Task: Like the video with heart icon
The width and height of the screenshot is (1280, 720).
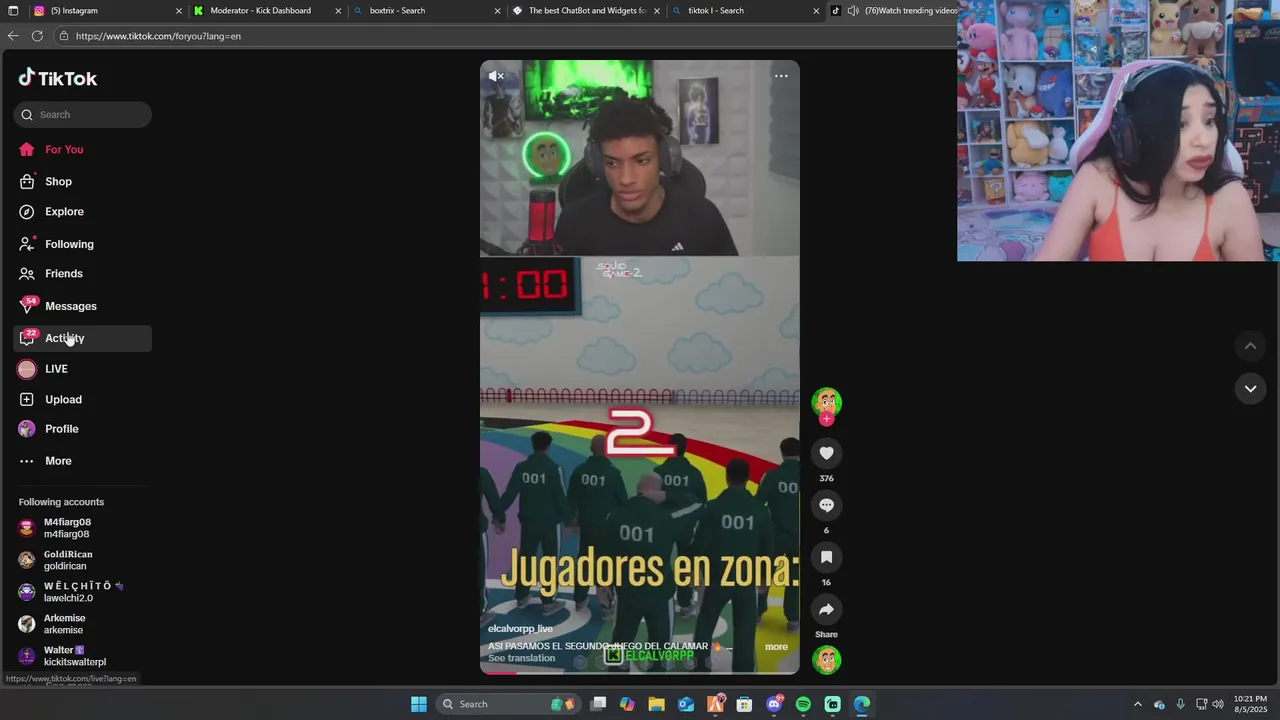Action: point(826,453)
